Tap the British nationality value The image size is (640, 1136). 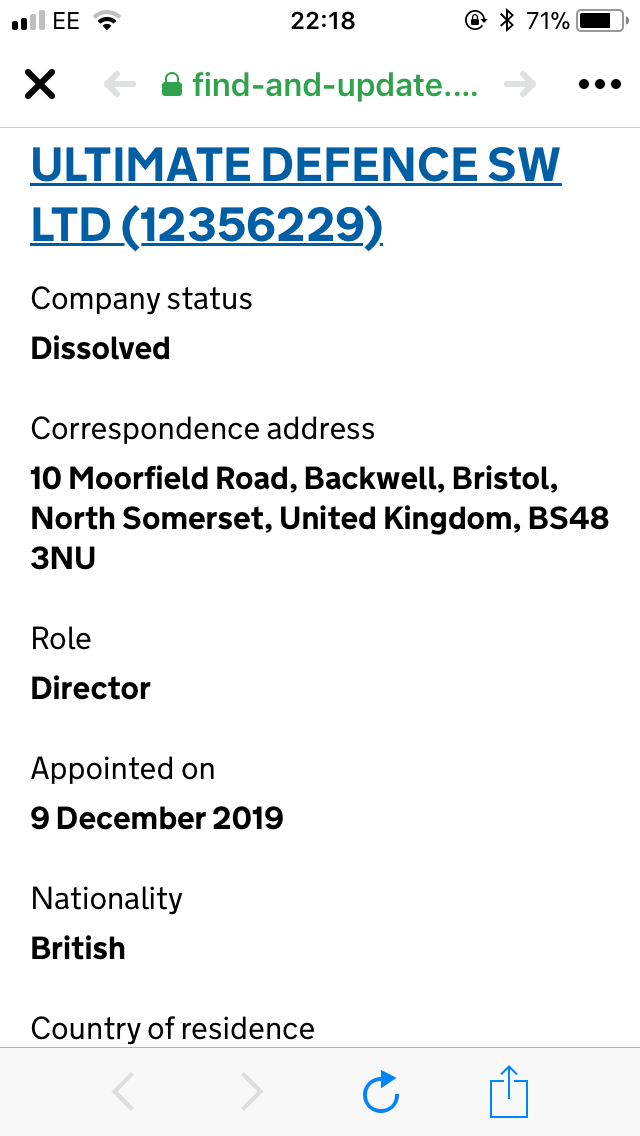[x=78, y=948]
